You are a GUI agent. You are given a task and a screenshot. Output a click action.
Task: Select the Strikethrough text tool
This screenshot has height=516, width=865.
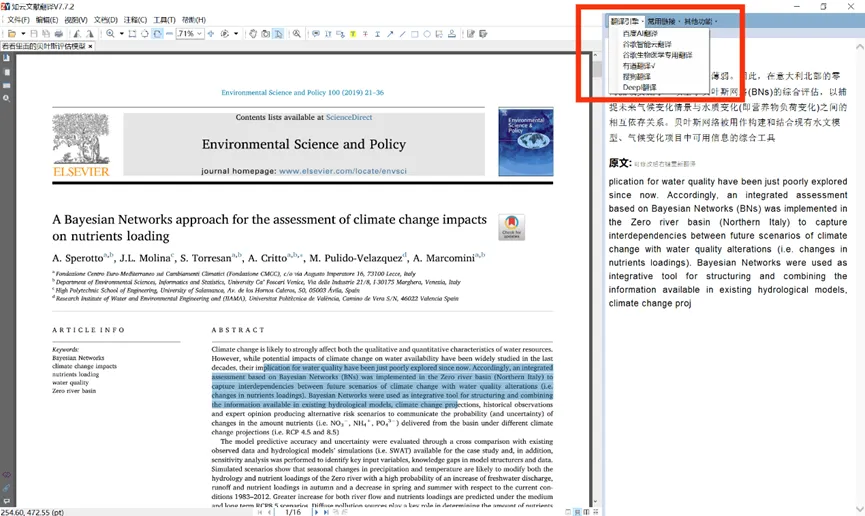(x=365, y=34)
